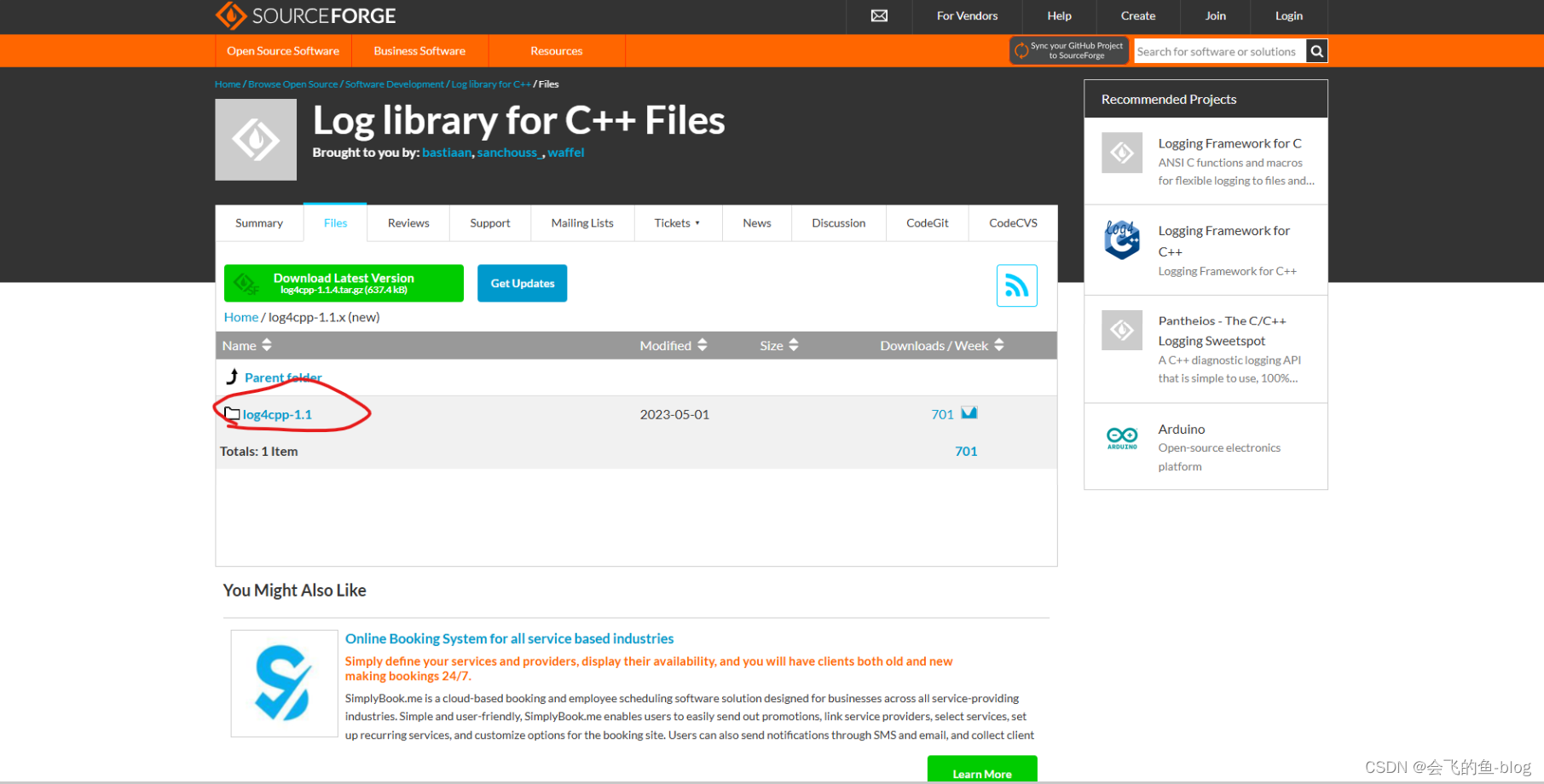Open the Open Source Software menu
The height and width of the screenshot is (784, 1544).
[283, 51]
